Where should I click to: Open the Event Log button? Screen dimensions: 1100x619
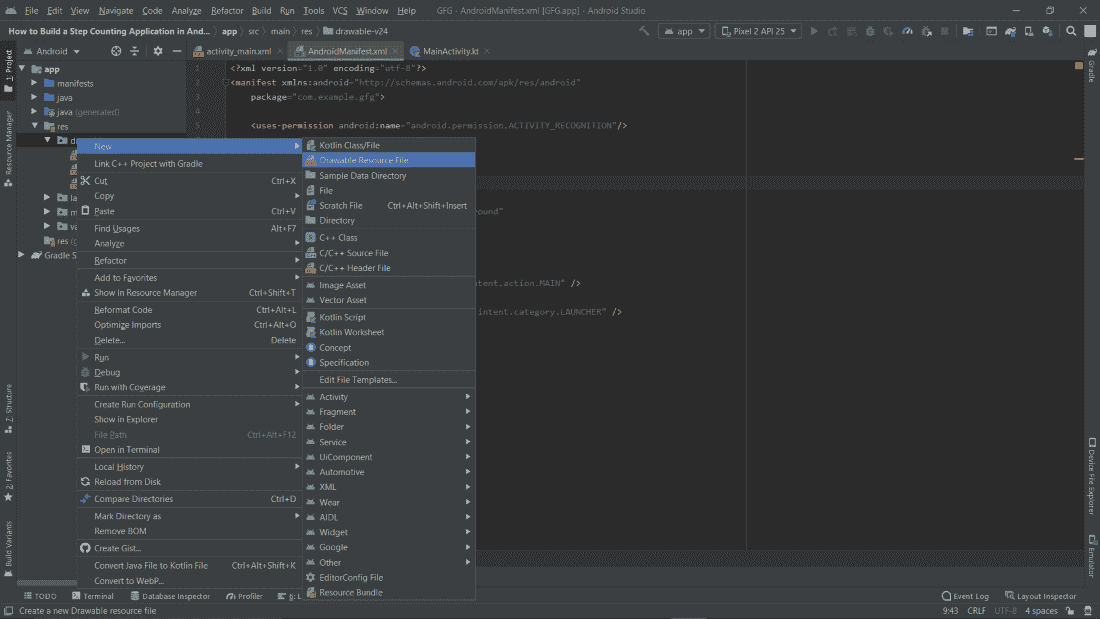click(965, 596)
